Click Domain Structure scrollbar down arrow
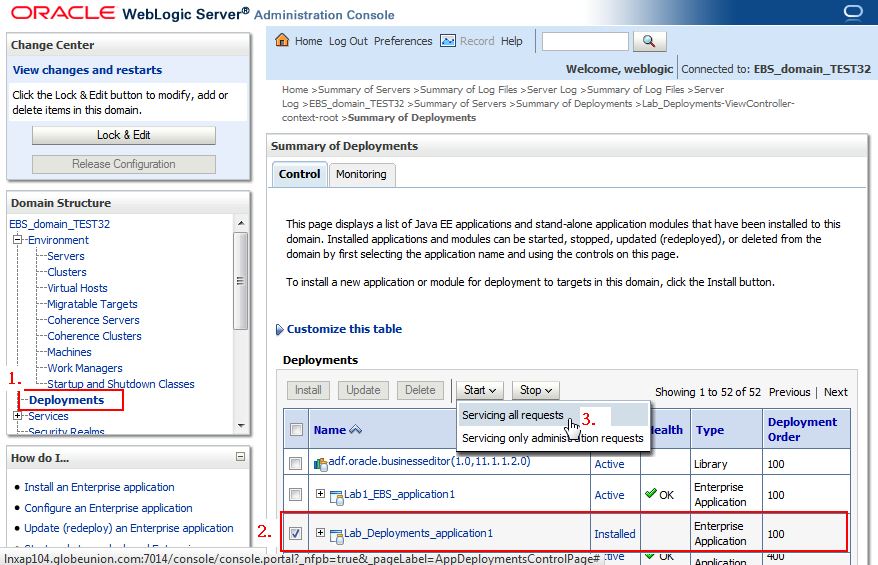The height and width of the screenshot is (565, 878). click(241, 426)
